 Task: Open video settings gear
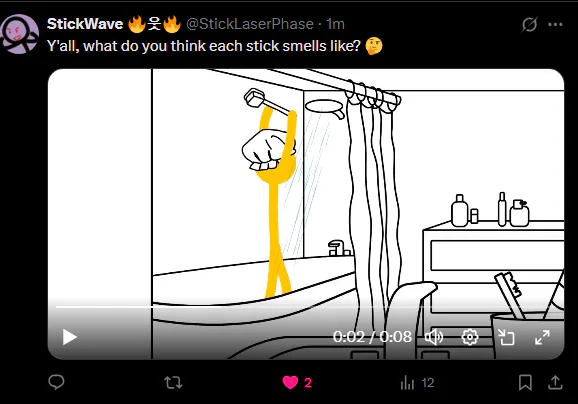pyautogui.click(x=470, y=337)
